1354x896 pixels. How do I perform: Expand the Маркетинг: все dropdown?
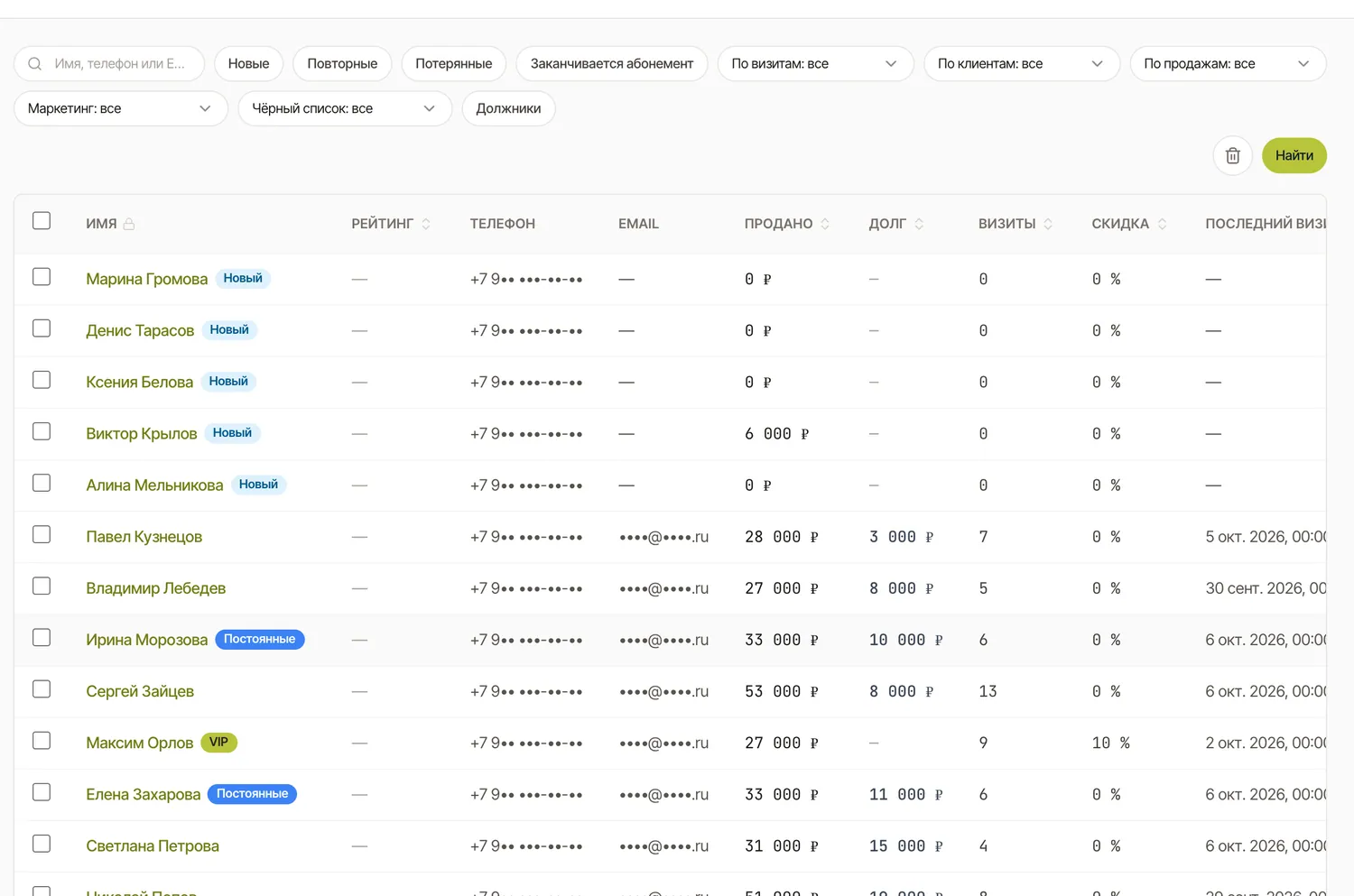120,108
